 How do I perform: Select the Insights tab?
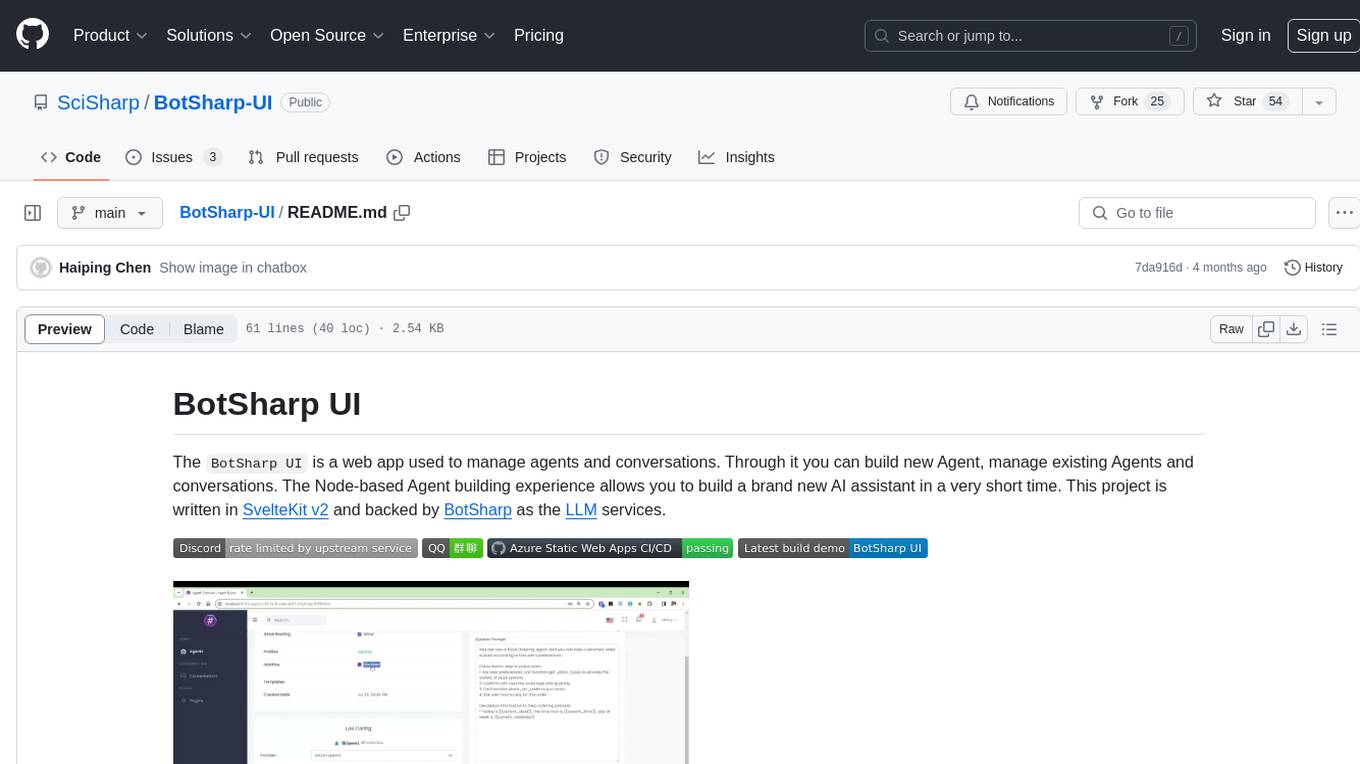[x=736, y=157]
